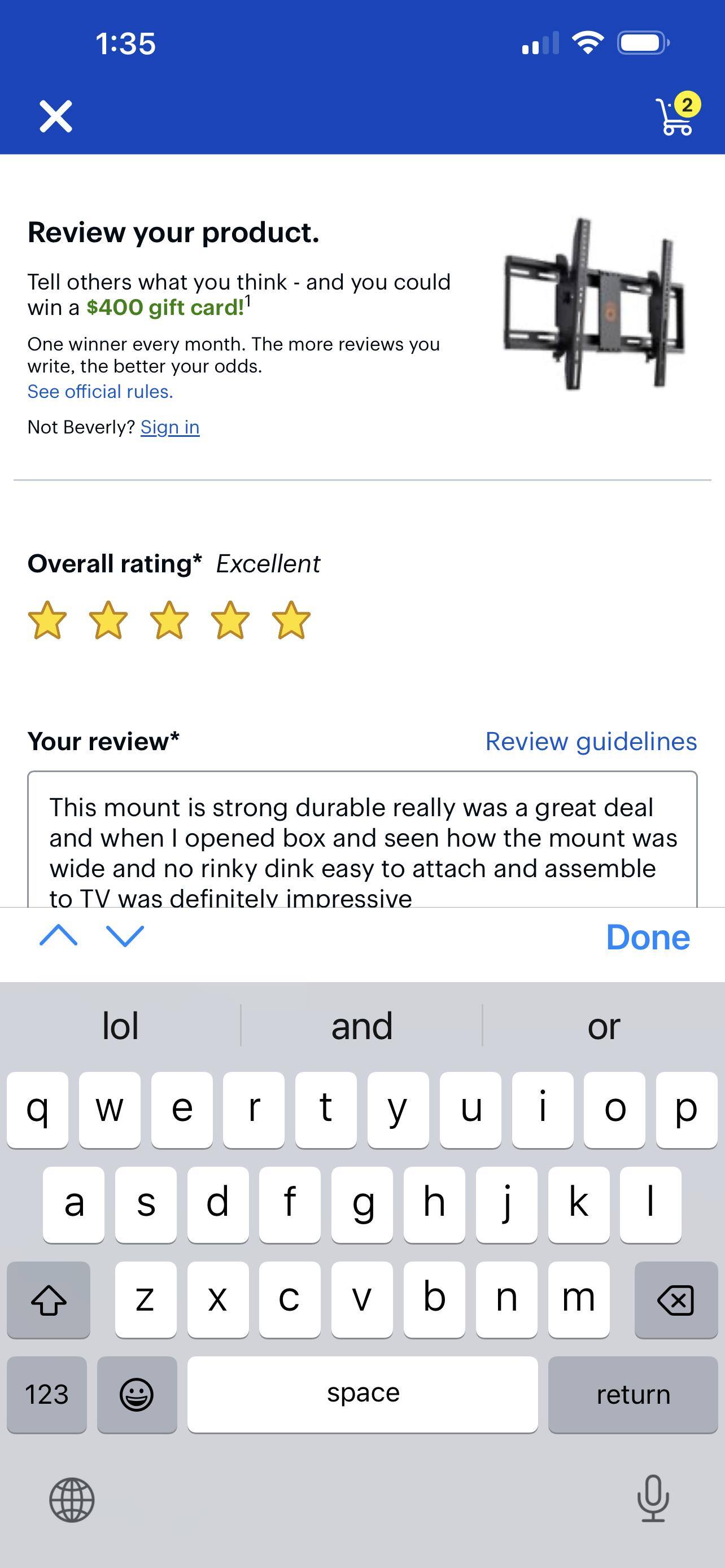Toggle the Shift key on
Image resolution: width=725 pixels, height=1568 pixels.
[x=48, y=1300]
